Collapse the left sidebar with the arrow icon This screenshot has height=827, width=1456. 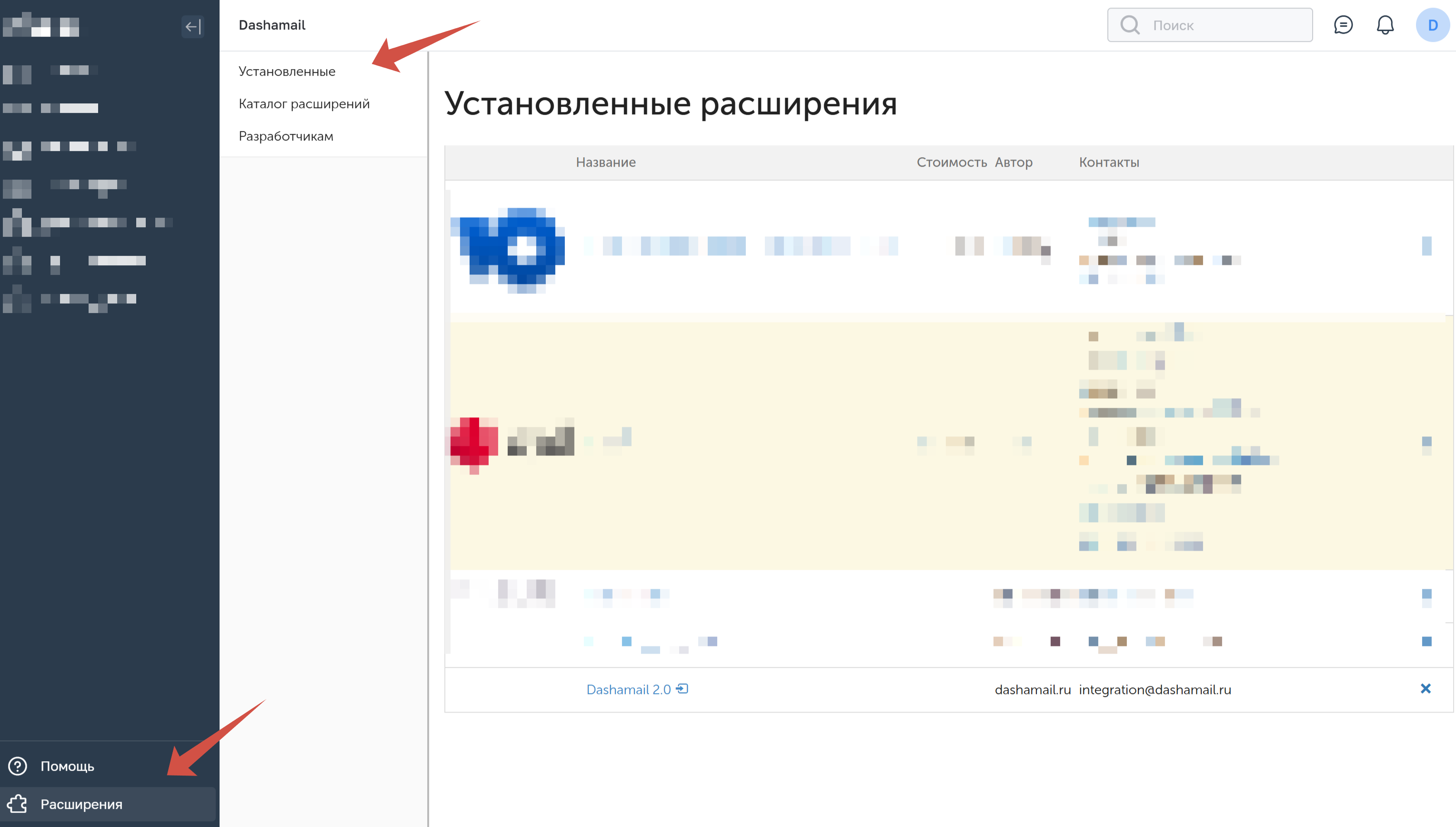click(x=192, y=26)
